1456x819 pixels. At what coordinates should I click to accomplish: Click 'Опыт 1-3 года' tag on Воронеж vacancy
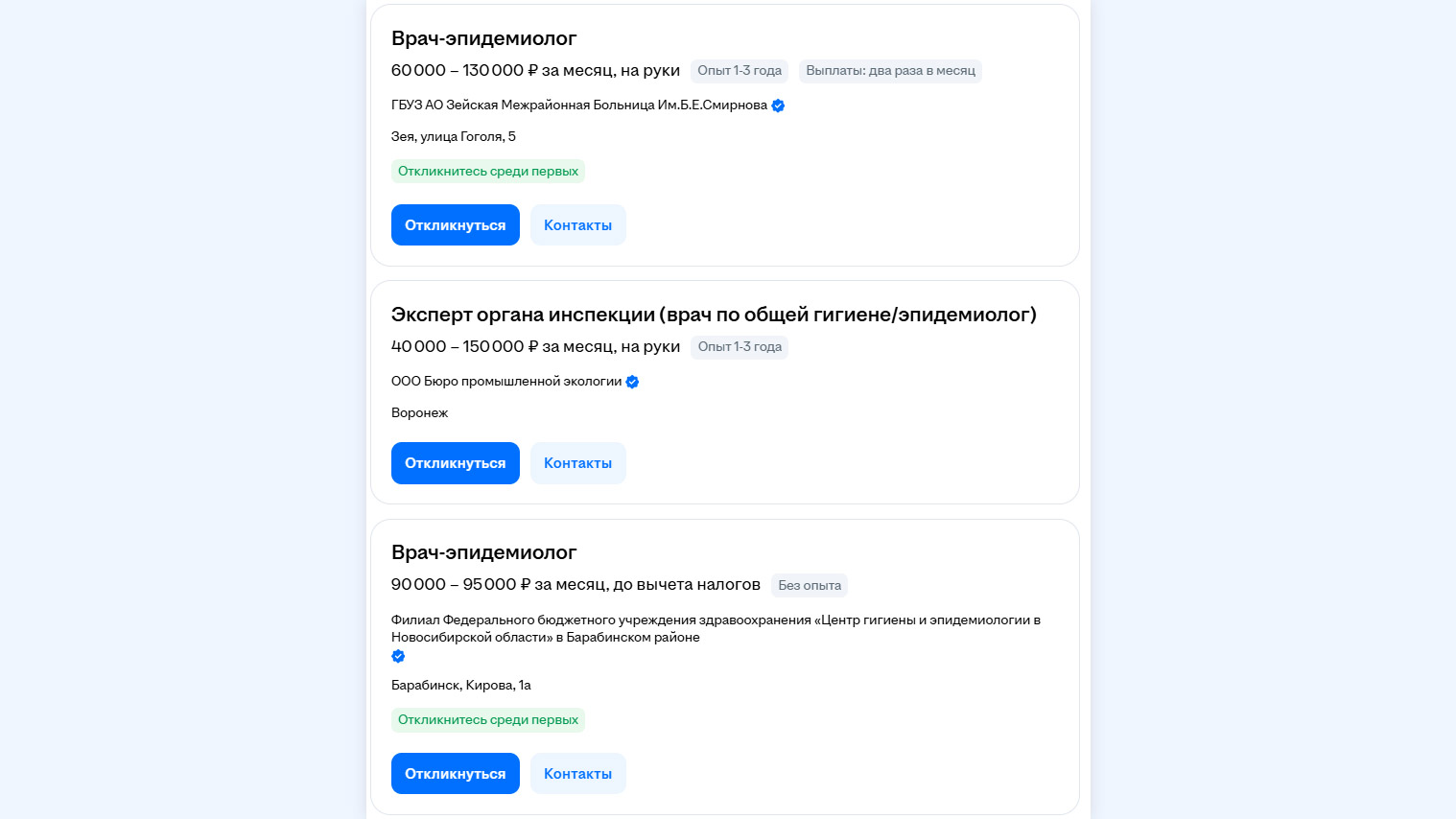pyautogui.click(x=740, y=347)
